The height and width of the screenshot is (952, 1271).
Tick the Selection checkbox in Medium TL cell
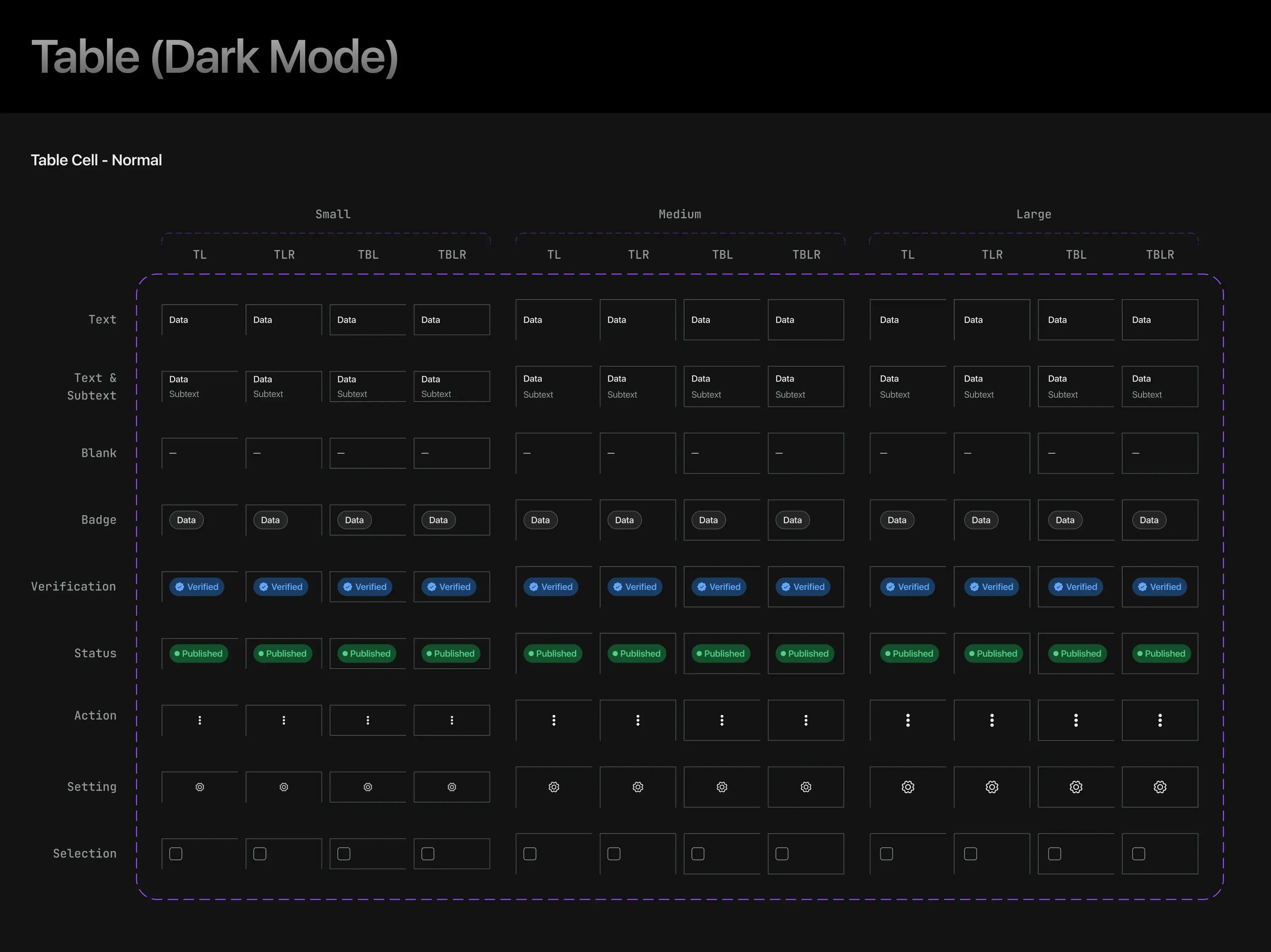point(530,854)
